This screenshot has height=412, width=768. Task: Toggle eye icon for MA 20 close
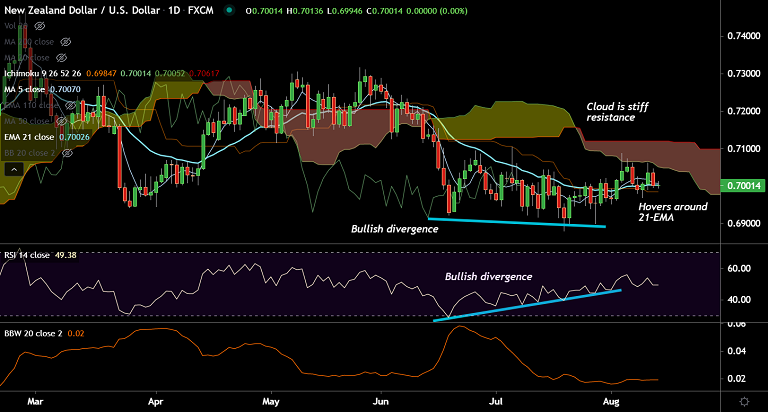point(61,58)
